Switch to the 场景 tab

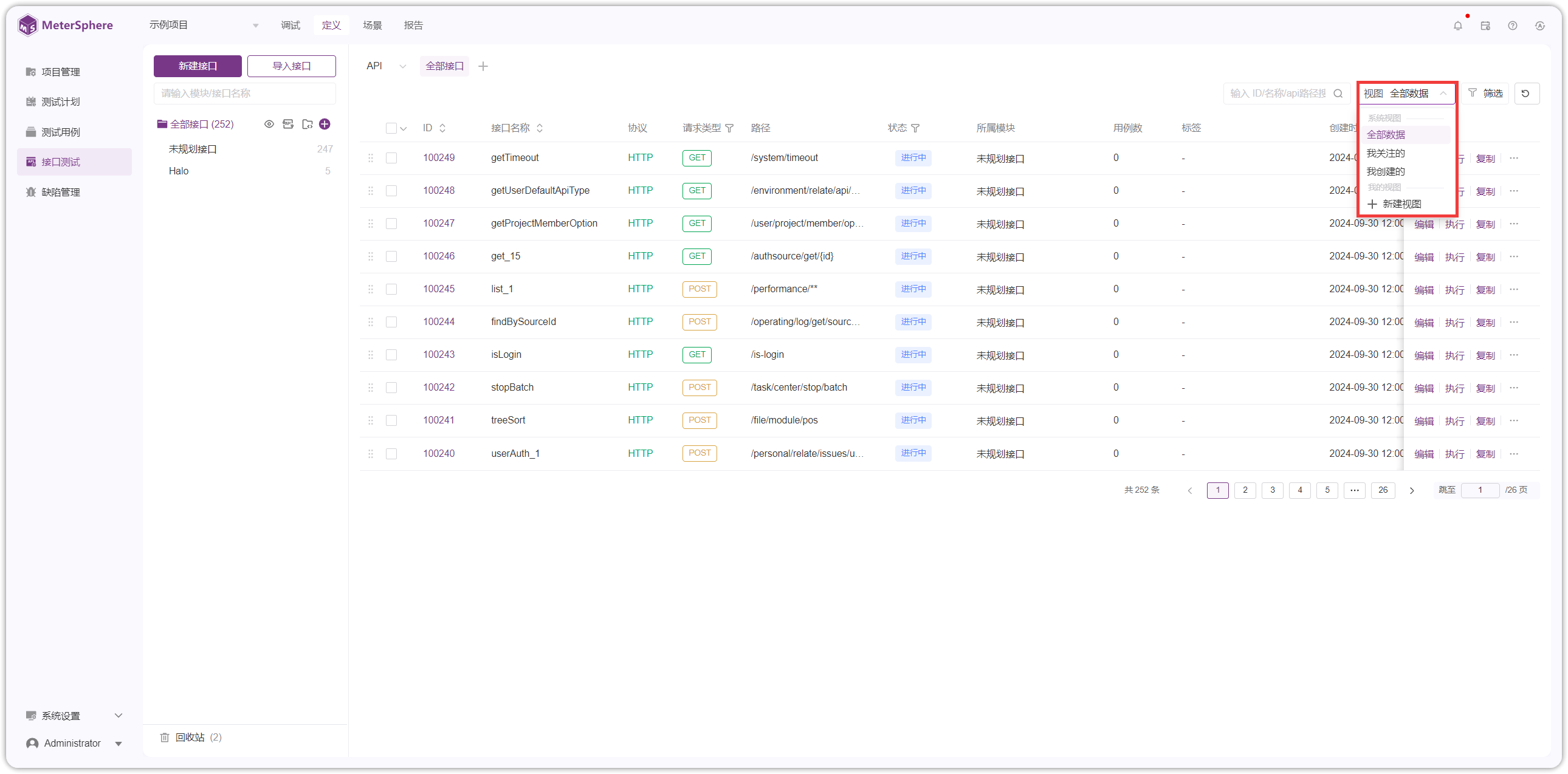click(372, 25)
